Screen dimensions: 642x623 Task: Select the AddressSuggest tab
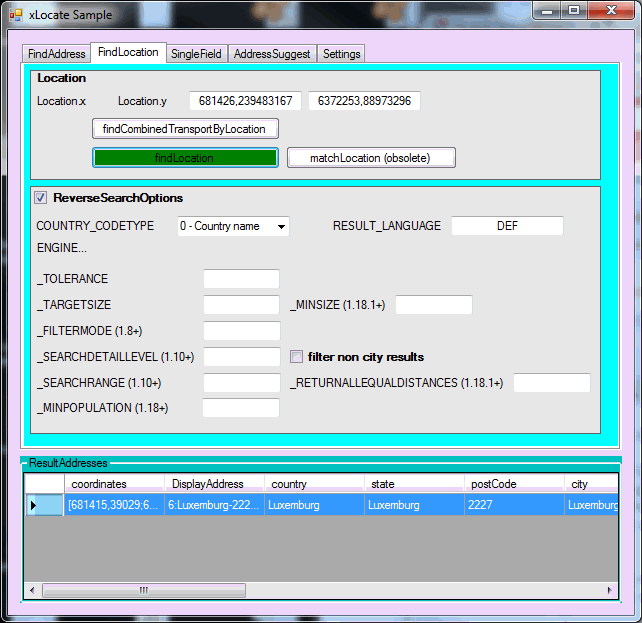[272, 54]
